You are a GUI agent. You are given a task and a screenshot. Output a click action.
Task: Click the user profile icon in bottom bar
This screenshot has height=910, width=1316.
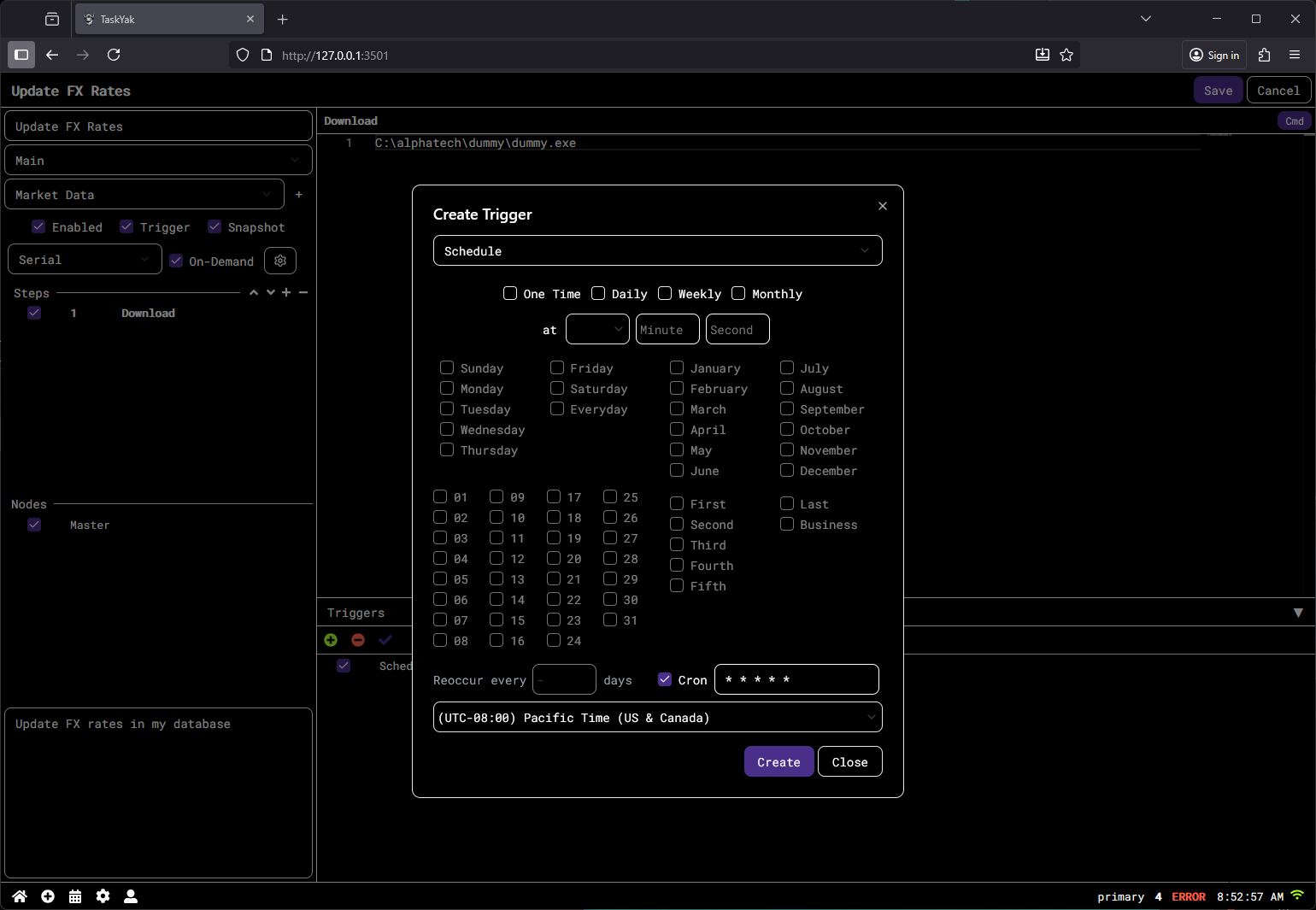(131, 896)
